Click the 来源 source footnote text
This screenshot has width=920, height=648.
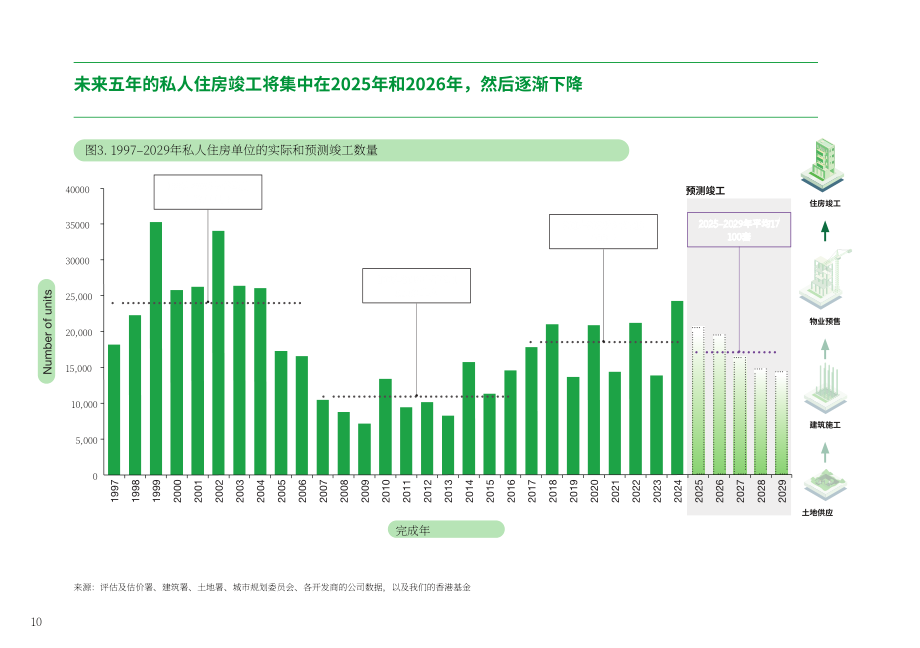coord(272,587)
